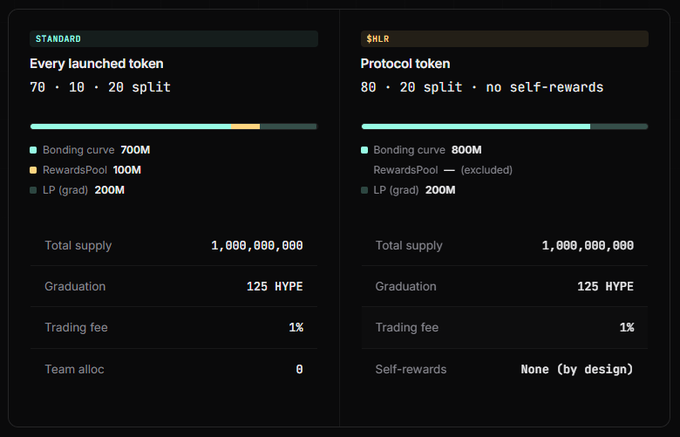Viewport: 680px width, 437px height.
Task: Click Trading fee 1% in Standard card
Action: tap(296, 327)
